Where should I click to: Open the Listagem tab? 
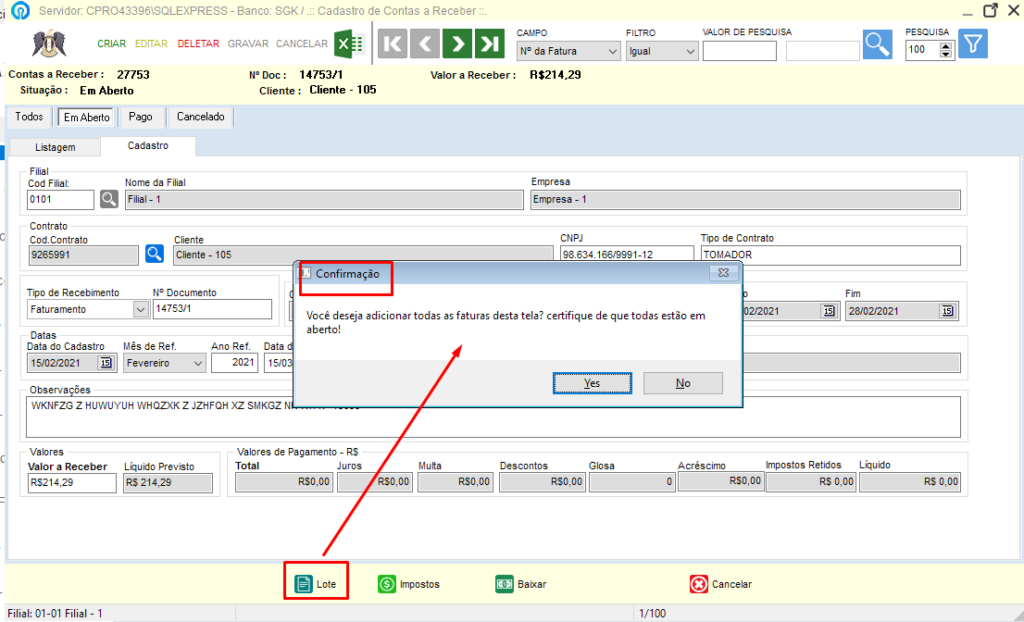(x=56, y=148)
